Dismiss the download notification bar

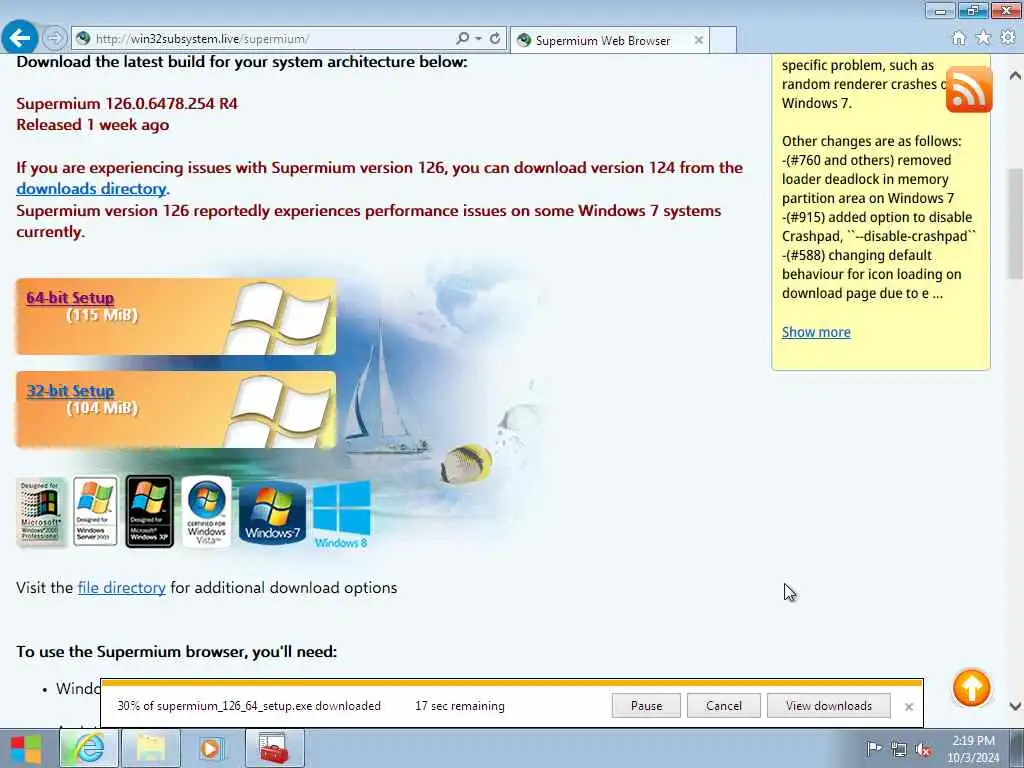pos(908,707)
